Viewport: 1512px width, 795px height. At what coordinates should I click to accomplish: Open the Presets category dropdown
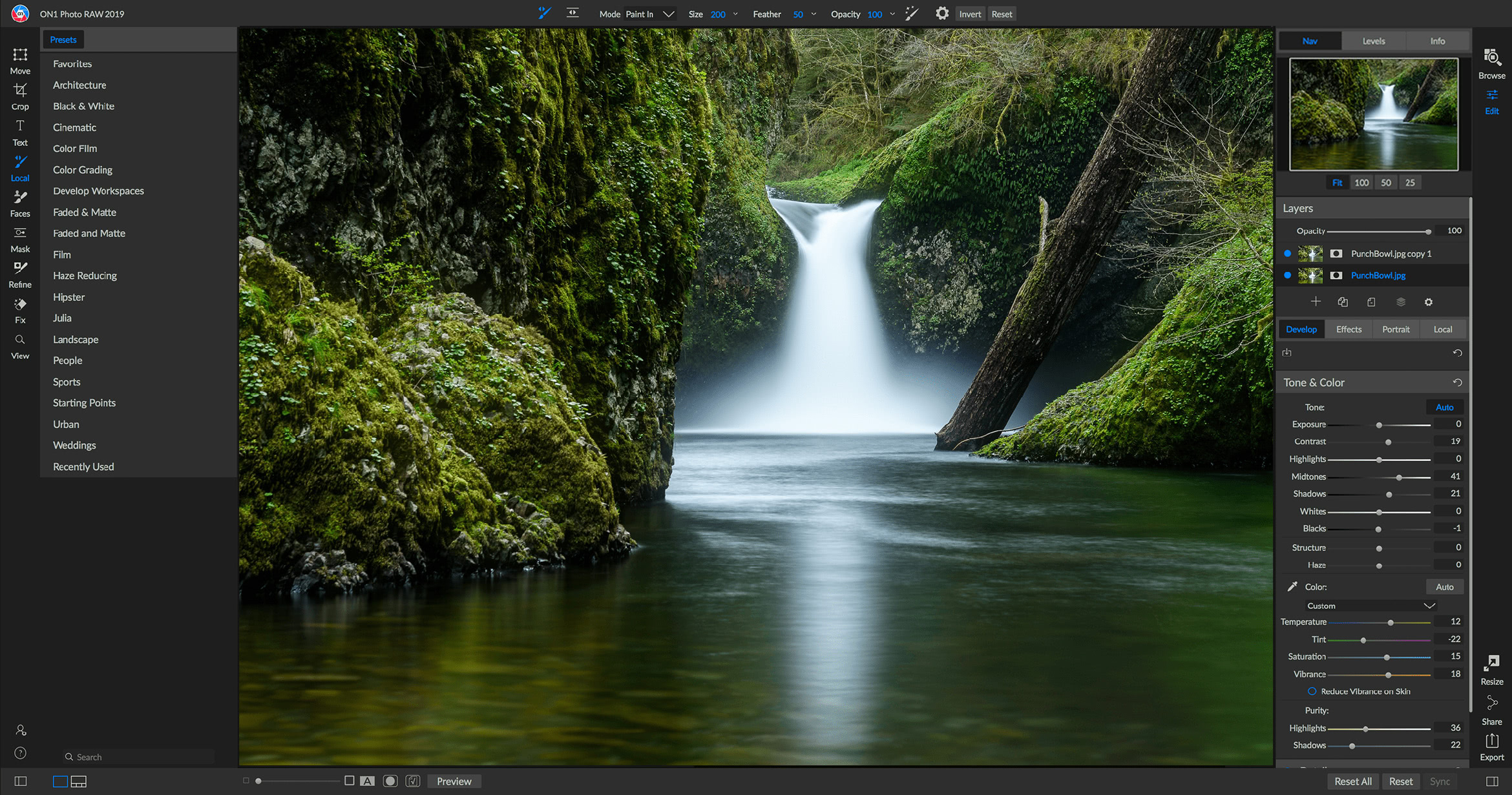pos(64,40)
